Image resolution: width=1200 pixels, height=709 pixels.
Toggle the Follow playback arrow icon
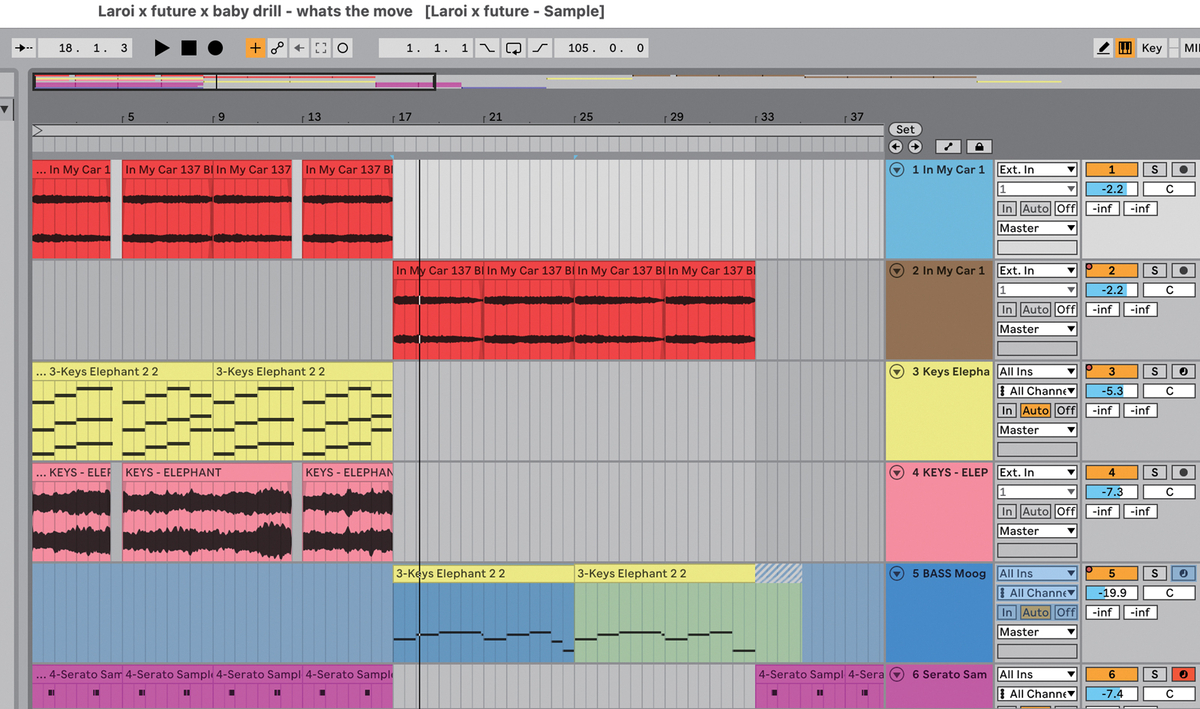24,48
